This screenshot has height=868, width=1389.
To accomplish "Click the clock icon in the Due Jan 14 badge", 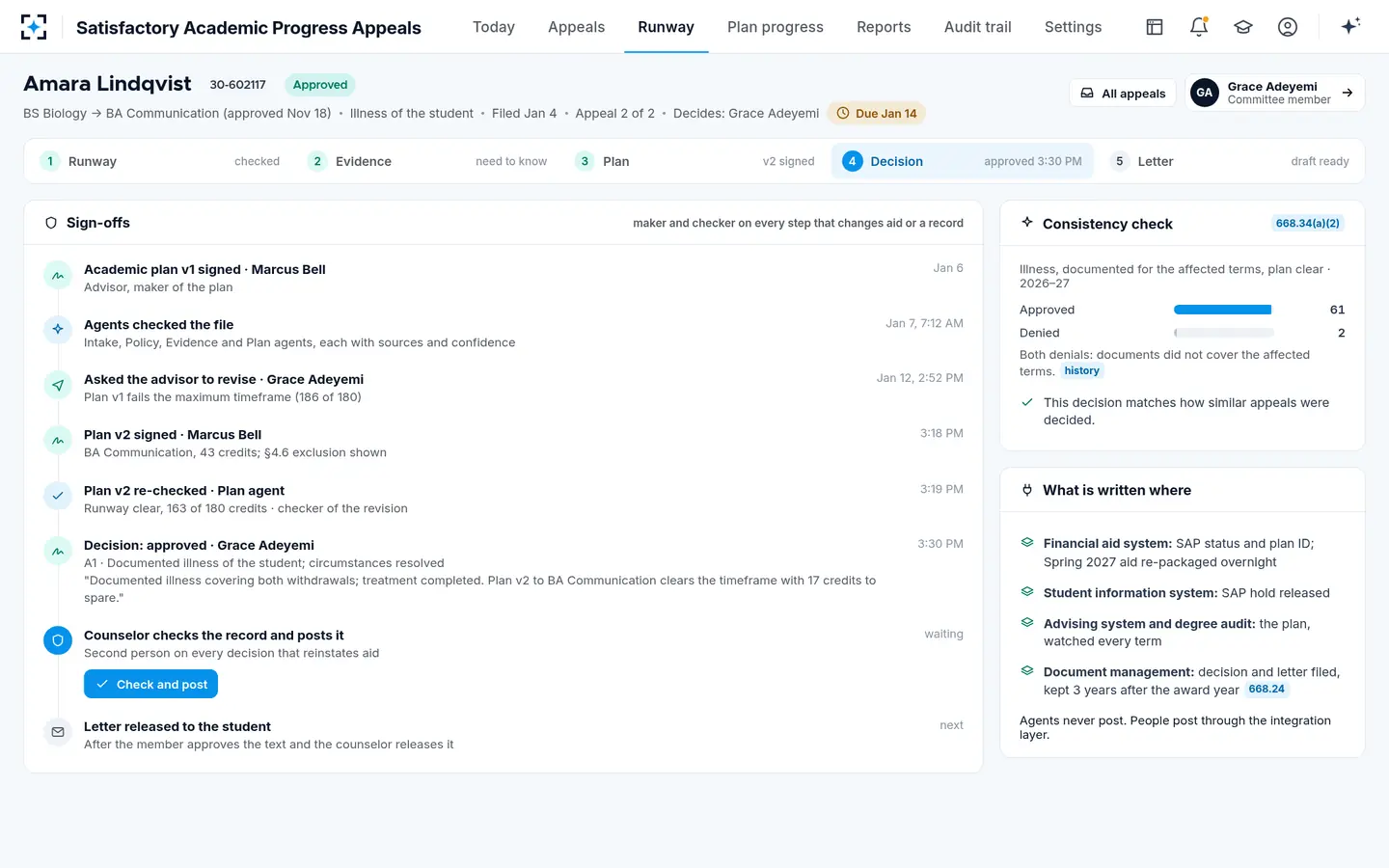I will point(843,113).
